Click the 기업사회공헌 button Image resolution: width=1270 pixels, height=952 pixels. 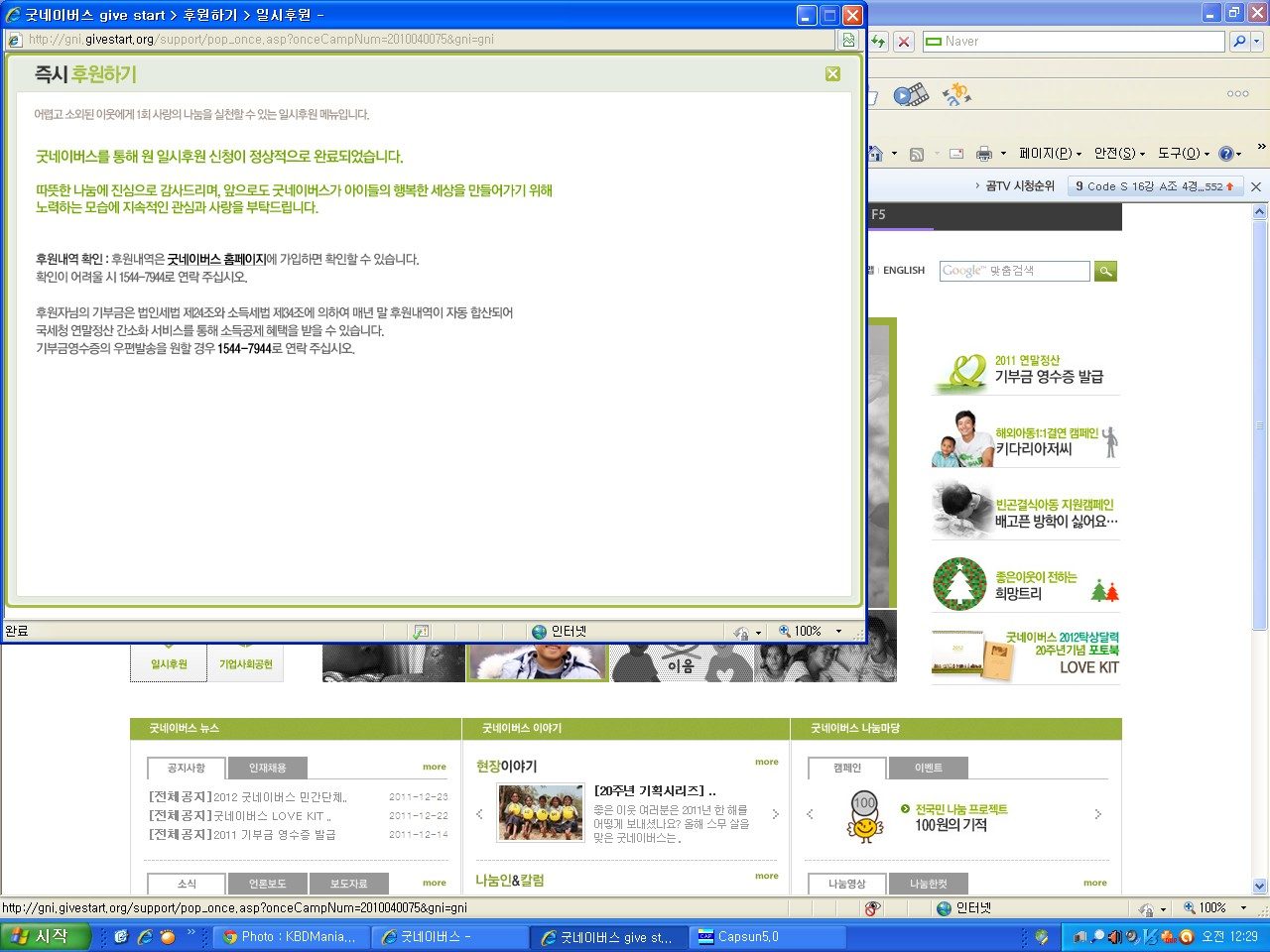click(245, 664)
